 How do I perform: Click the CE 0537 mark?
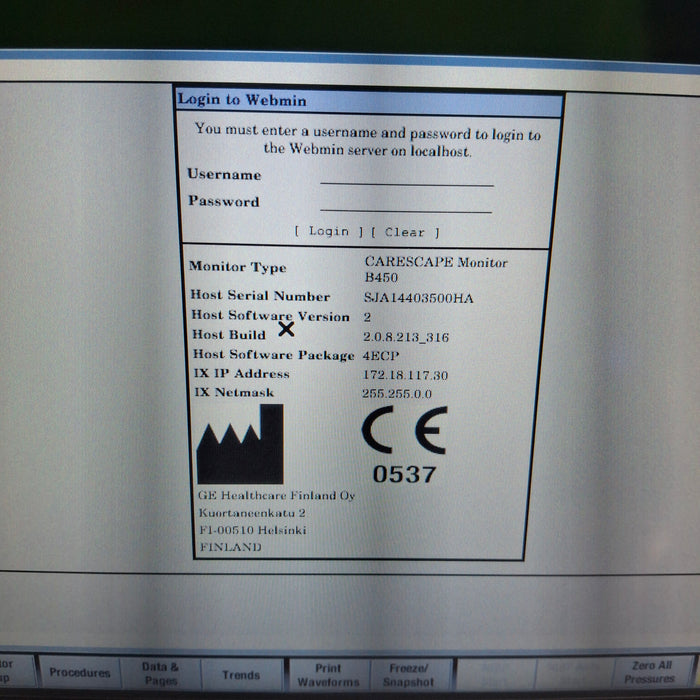[404, 445]
